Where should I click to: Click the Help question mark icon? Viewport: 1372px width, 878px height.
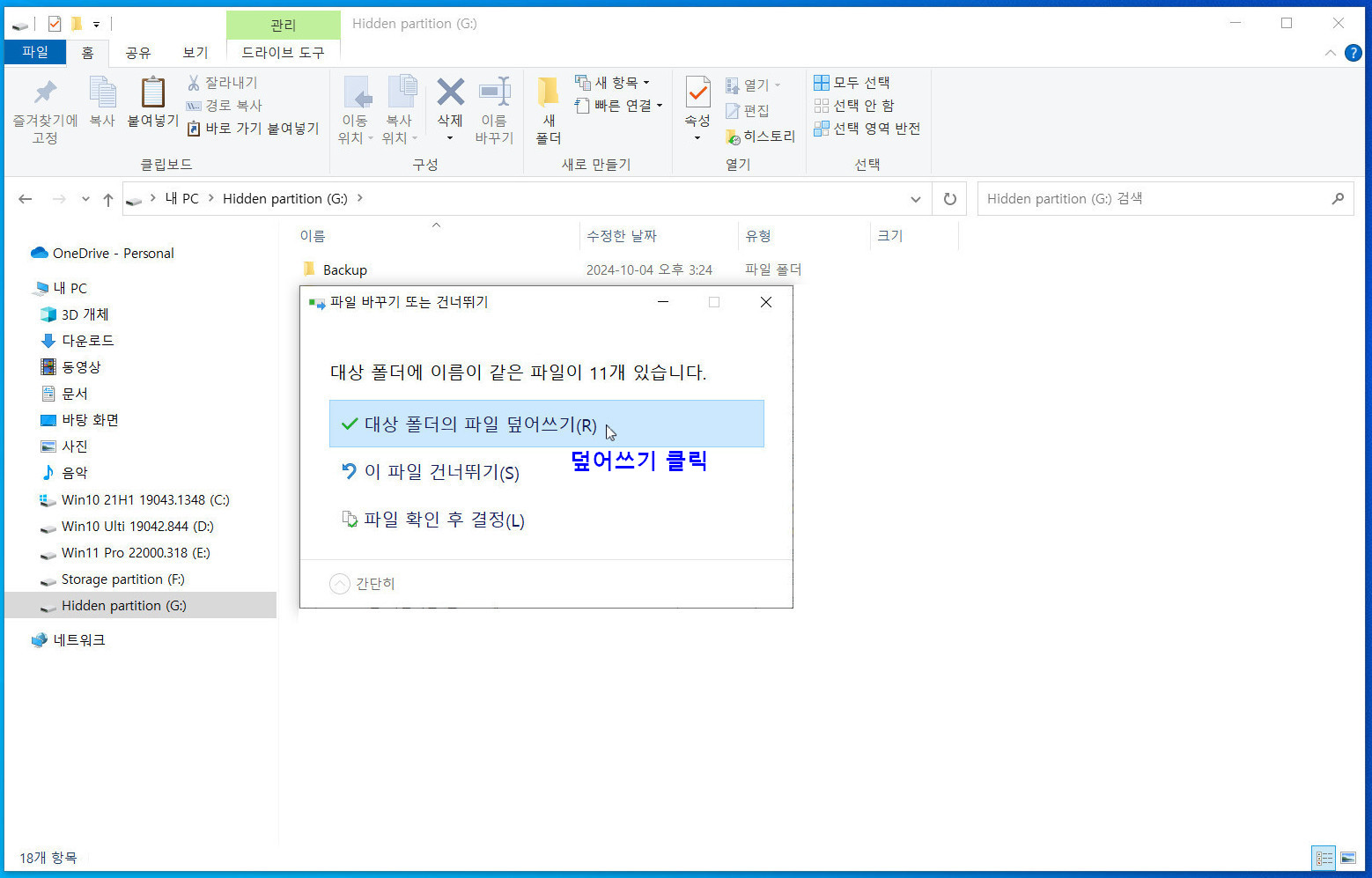[x=1354, y=53]
